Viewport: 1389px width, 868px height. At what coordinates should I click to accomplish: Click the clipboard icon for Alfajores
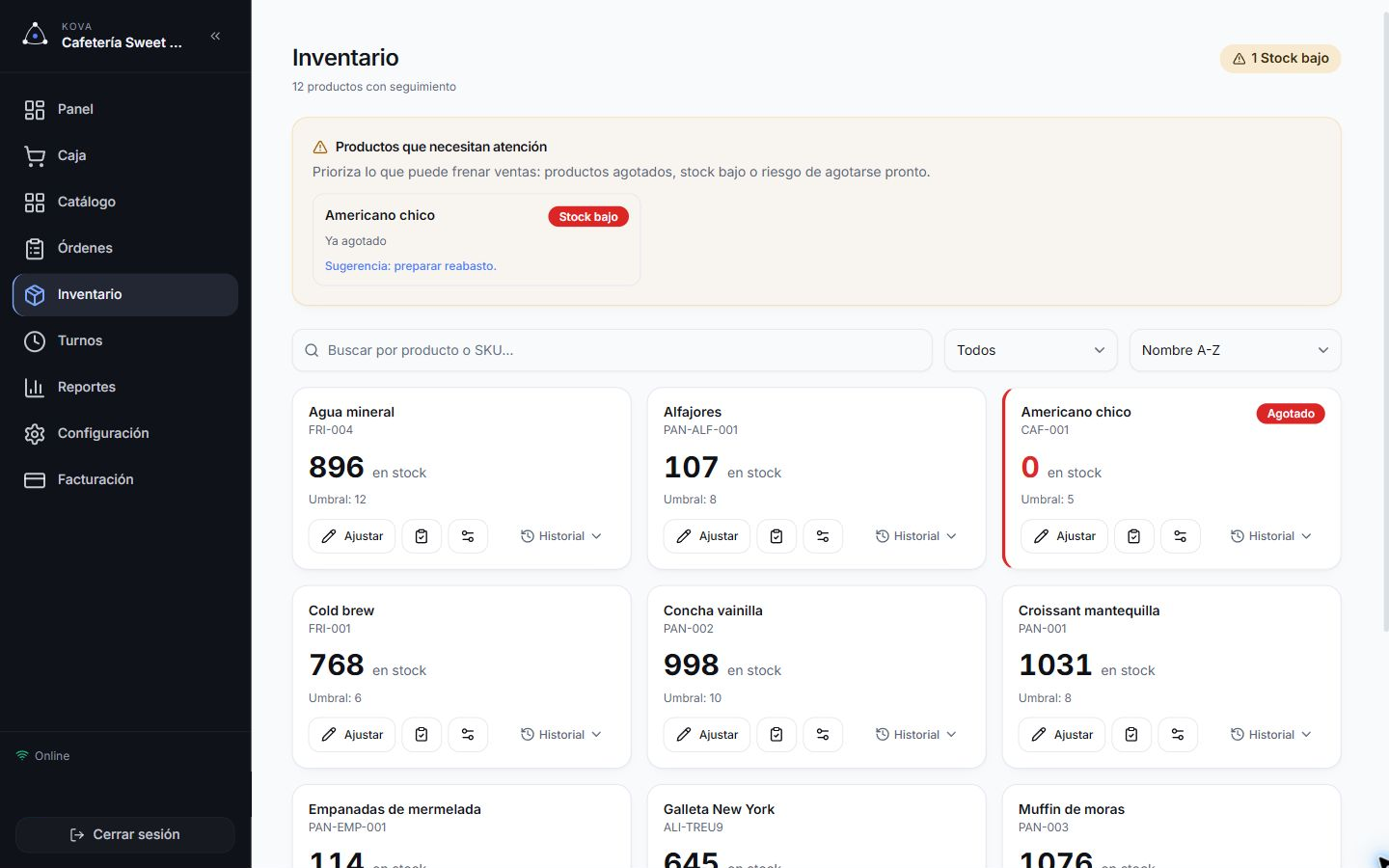click(776, 536)
